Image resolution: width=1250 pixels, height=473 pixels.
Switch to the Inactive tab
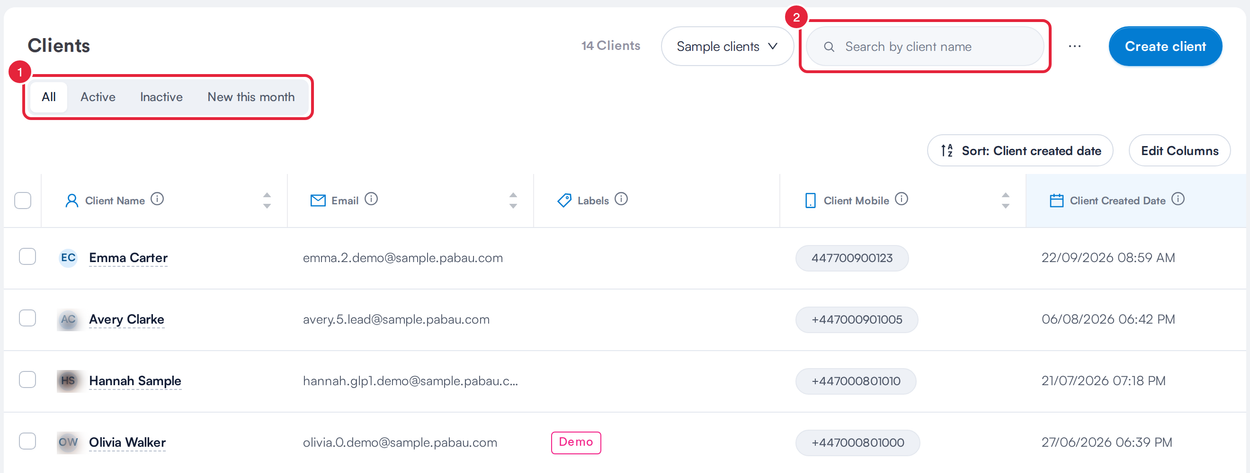pos(161,97)
